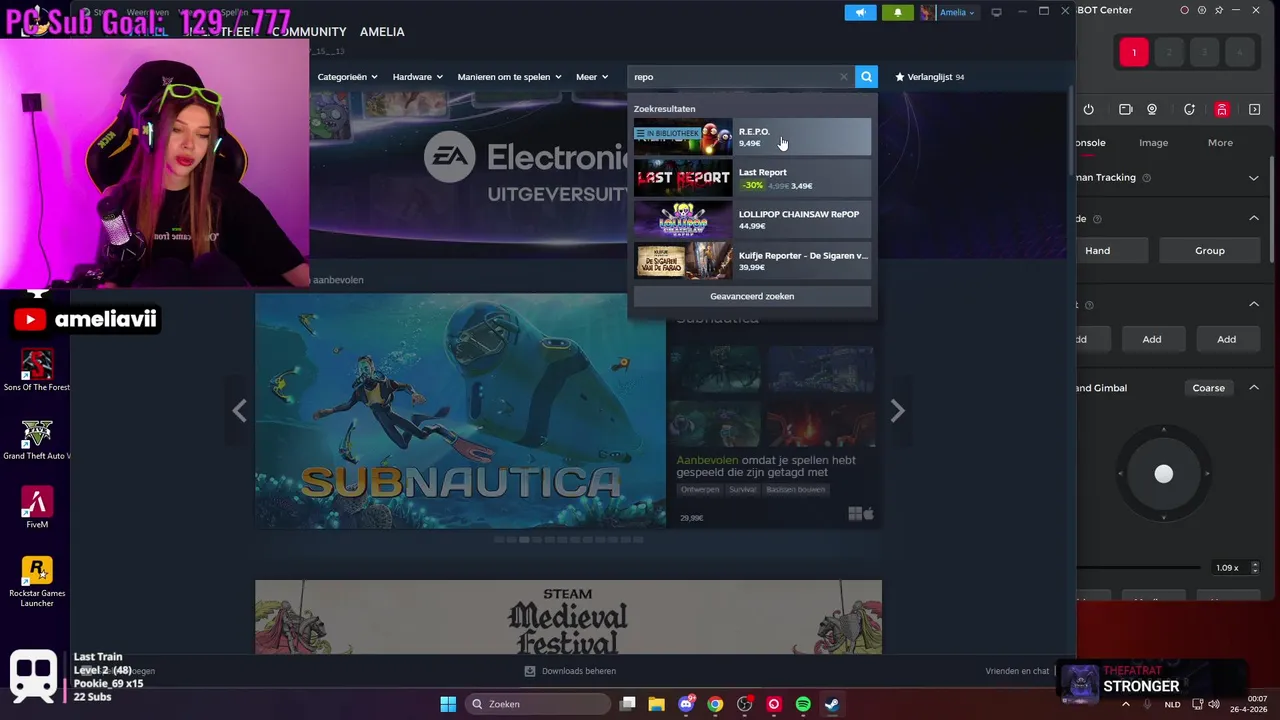Click the OBSBOT video record icon
The height and width of the screenshot is (720, 1280).
point(1125,109)
